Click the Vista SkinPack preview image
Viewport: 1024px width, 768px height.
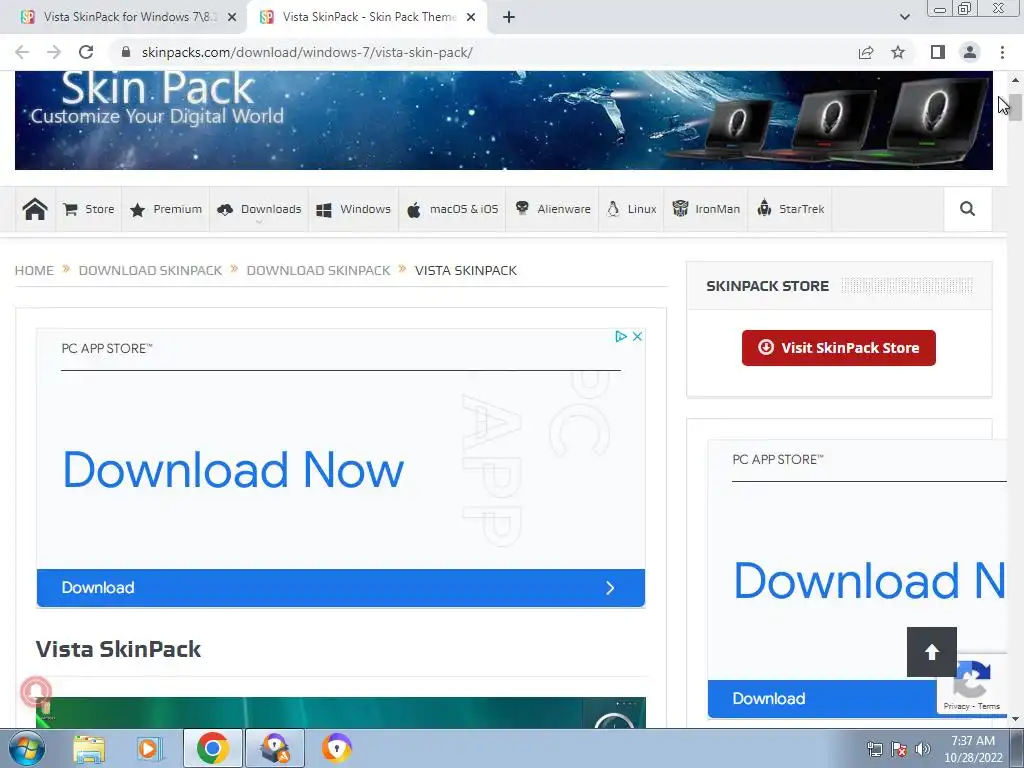click(x=340, y=712)
